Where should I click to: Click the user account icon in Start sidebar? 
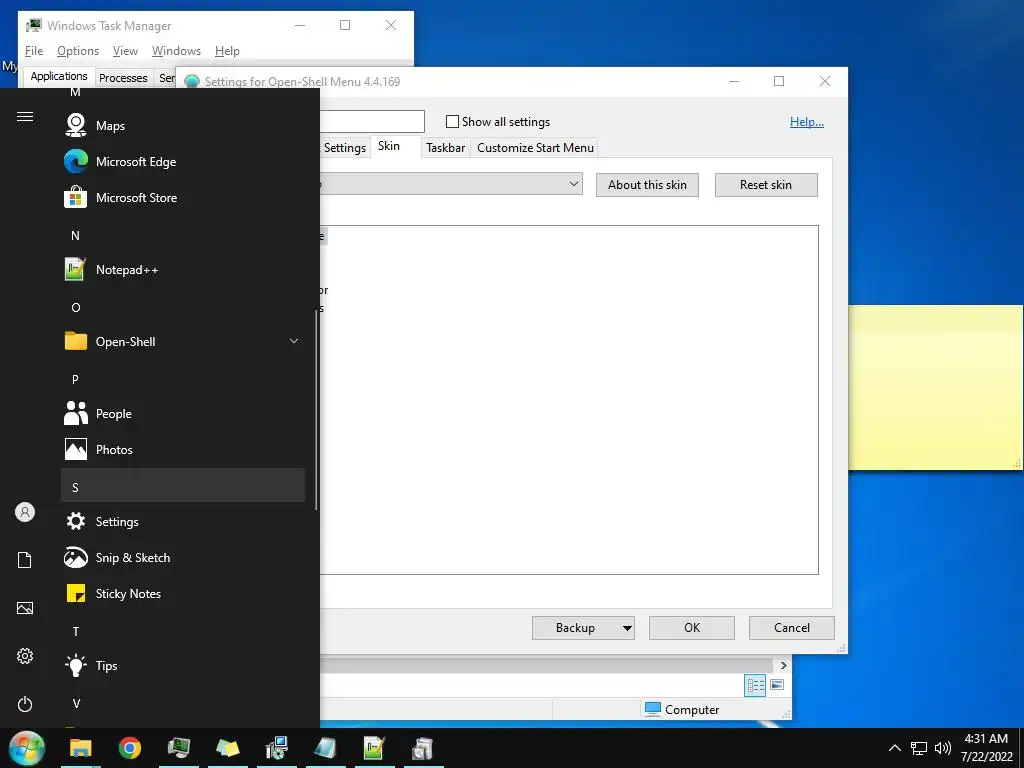[25, 512]
